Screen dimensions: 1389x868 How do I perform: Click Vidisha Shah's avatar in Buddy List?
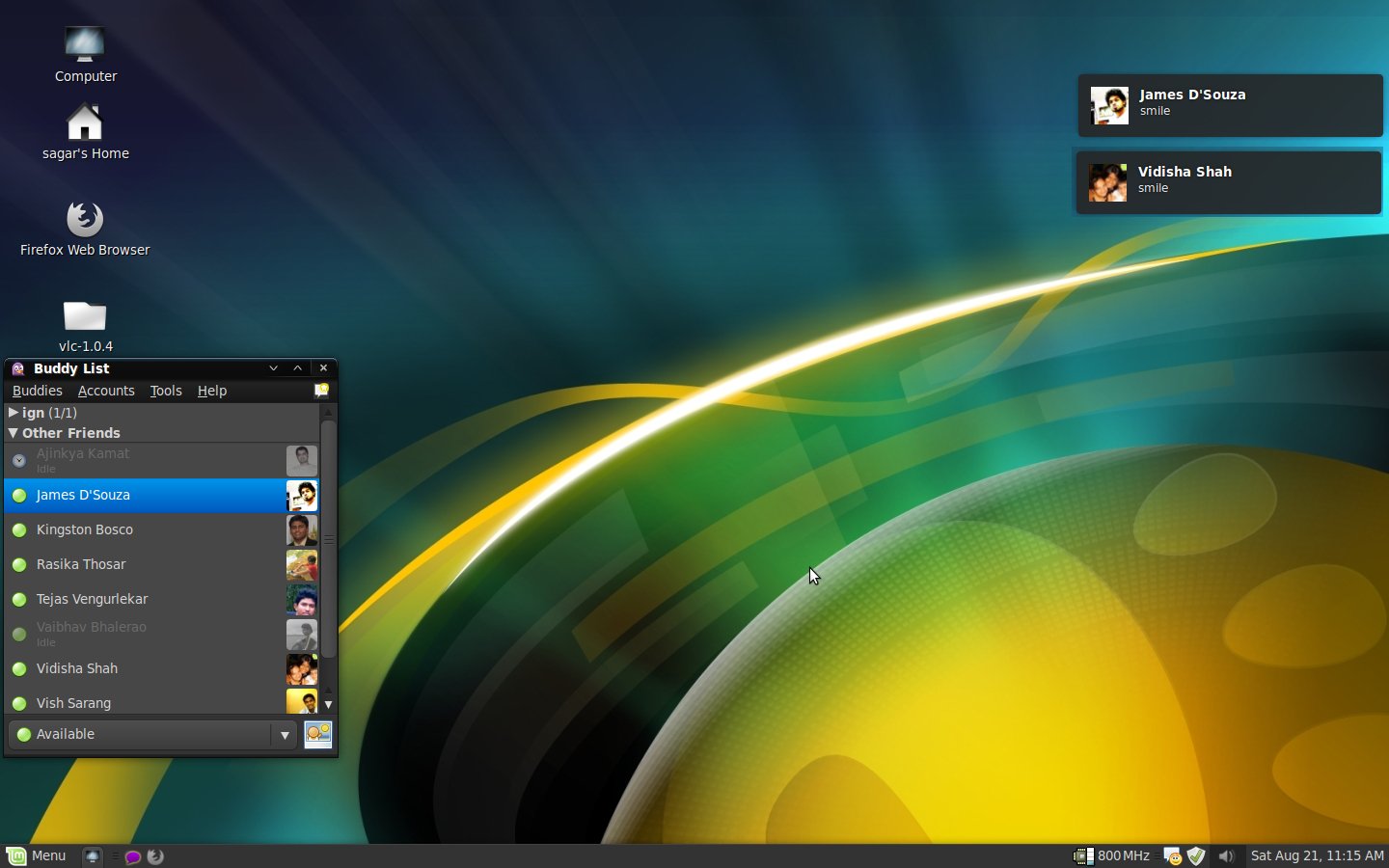pos(302,669)
